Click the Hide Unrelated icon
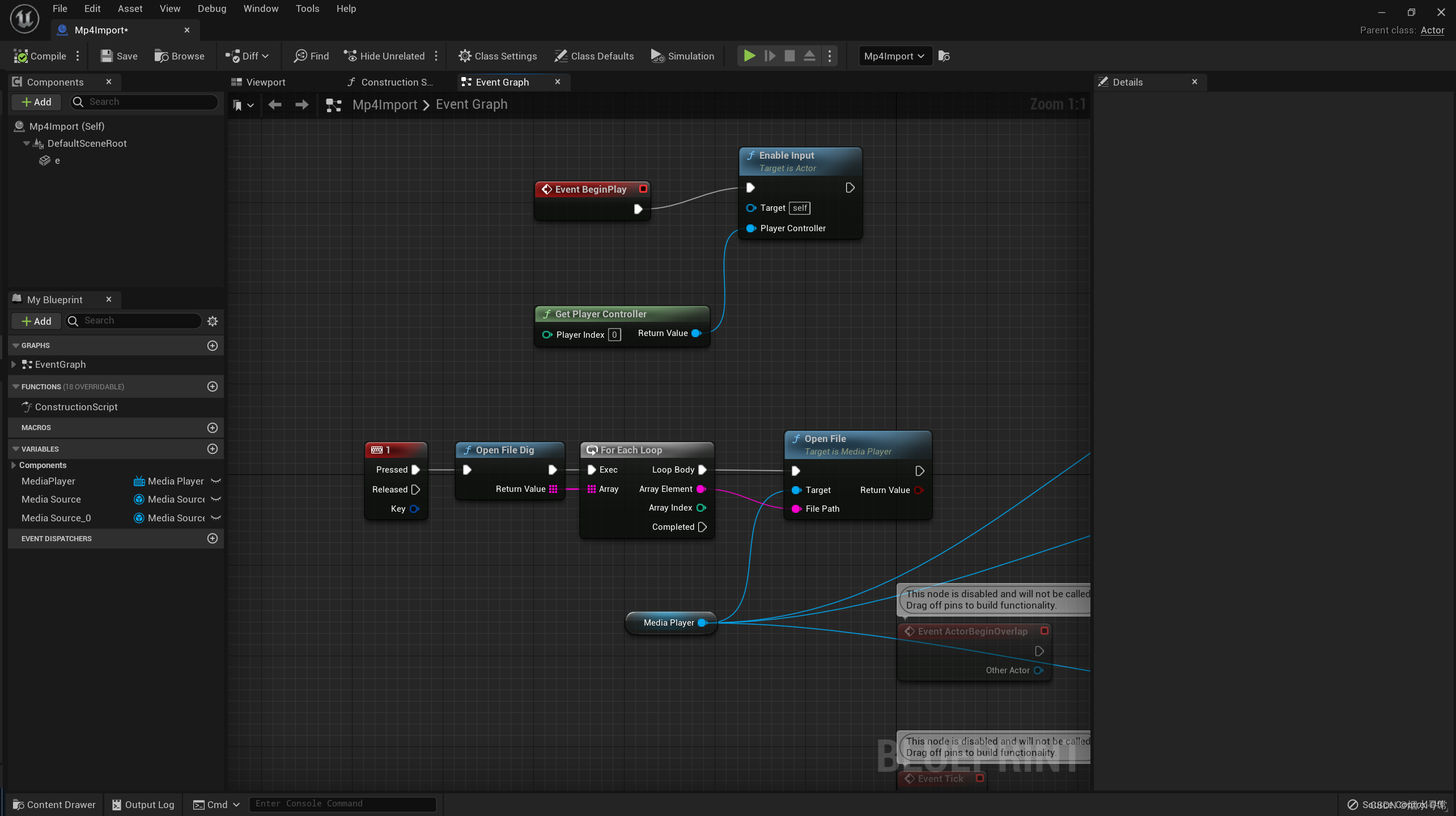The height and width of the screenshot is (816, 1456). click(x=350, y=56)
